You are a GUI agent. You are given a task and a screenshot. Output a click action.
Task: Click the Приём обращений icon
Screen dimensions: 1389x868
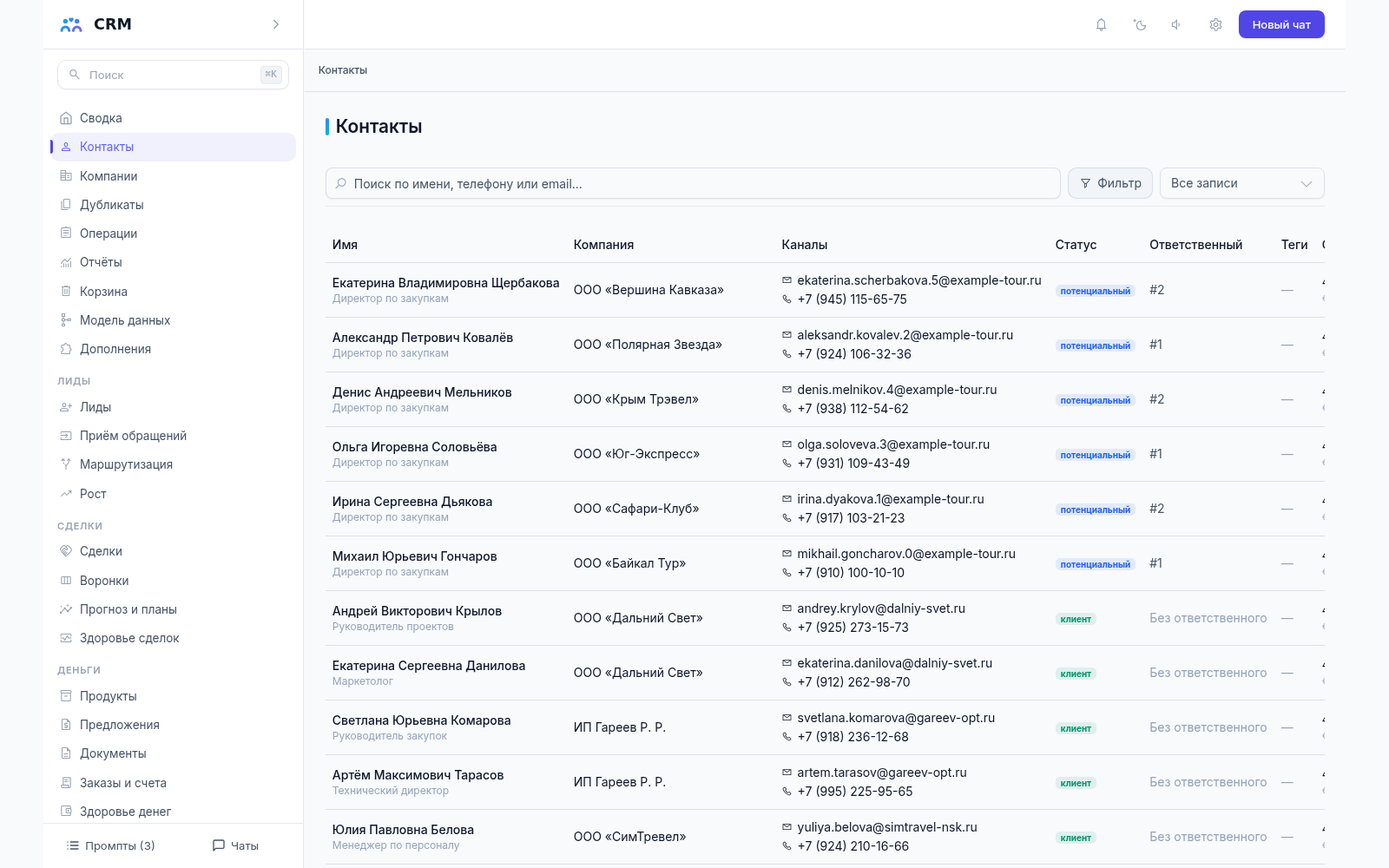[x=66, y=436]
